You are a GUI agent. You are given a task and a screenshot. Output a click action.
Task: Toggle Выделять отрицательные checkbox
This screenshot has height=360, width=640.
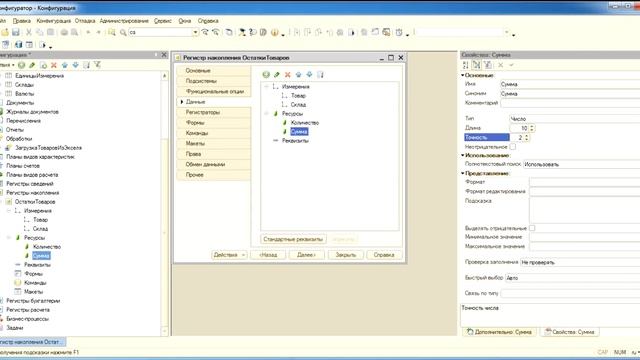(x=532, y=228)
